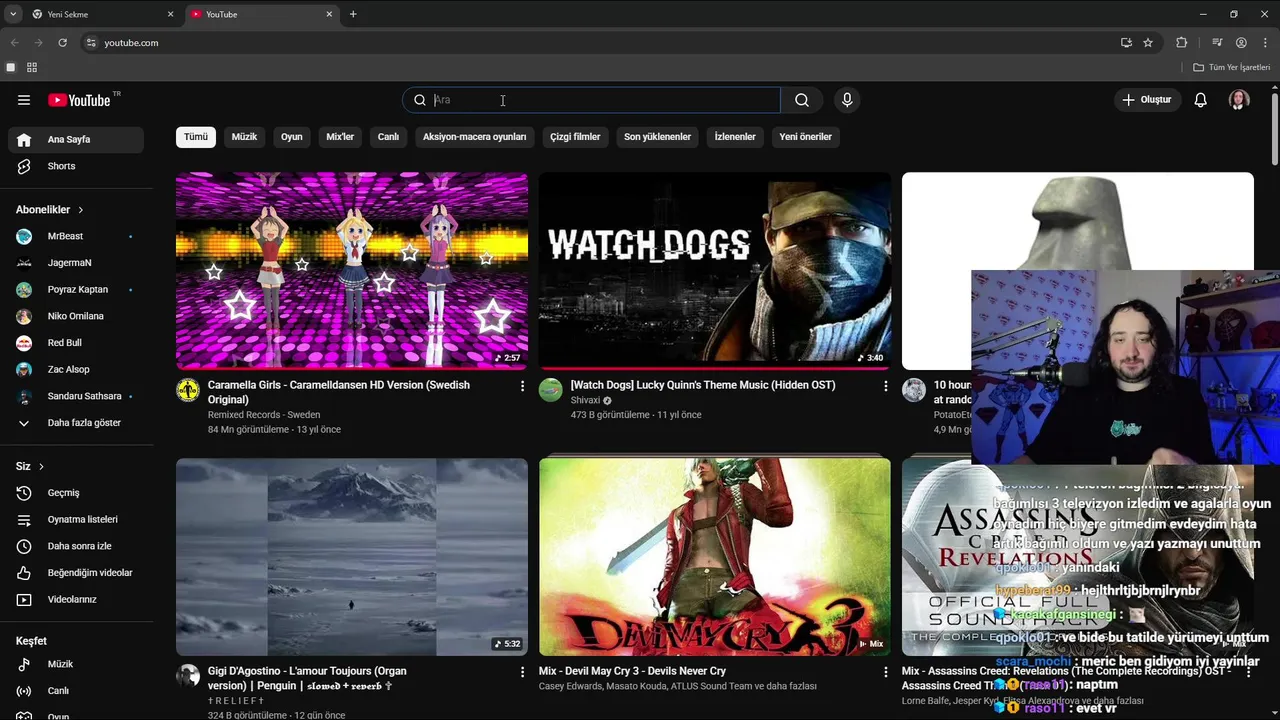Viewport: 1280px width, 720px height.
Task: Open options for Watch Dogs video
Action: click(885, 386)
